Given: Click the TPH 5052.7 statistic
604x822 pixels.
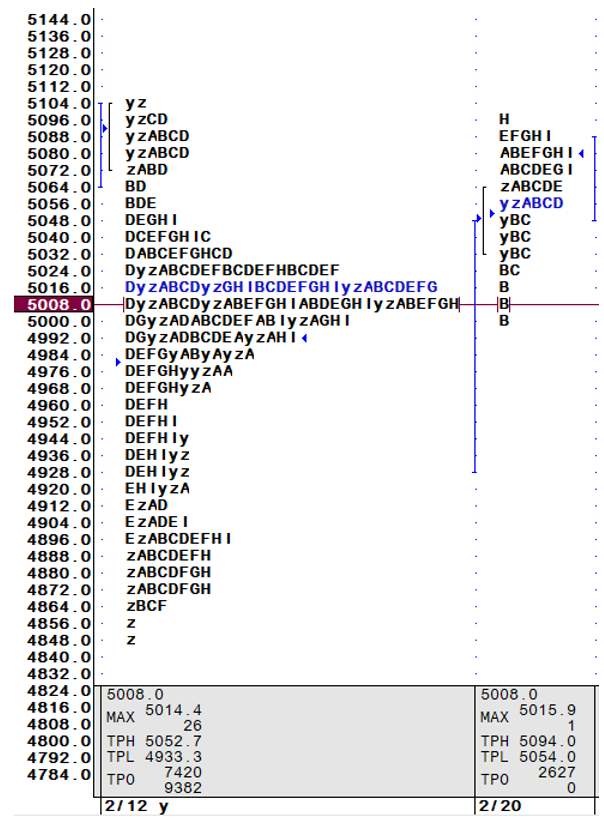Looking at the screenshot, I should (x=153, y=741).
